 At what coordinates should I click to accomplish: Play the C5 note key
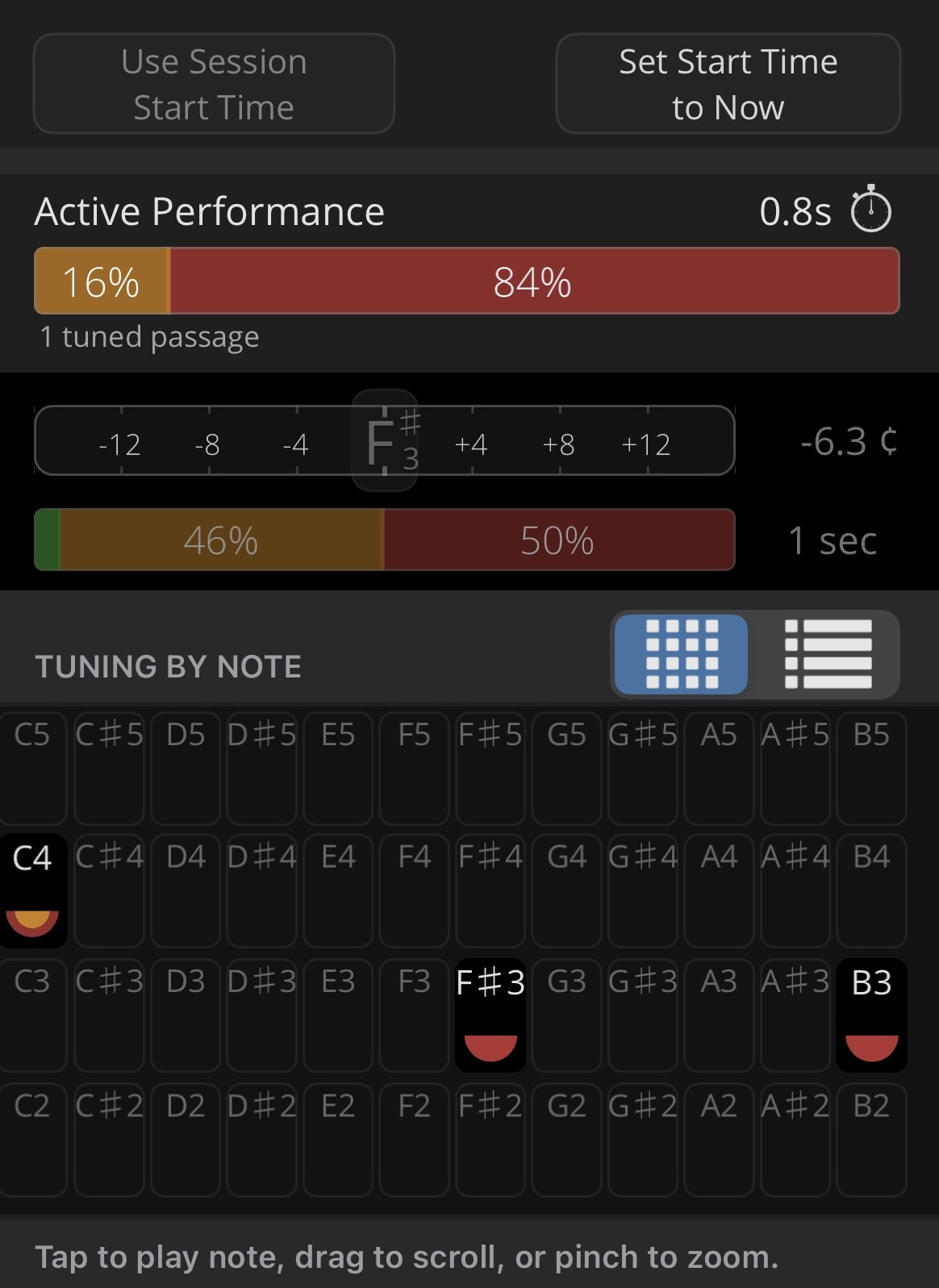[x=32, y=768]
